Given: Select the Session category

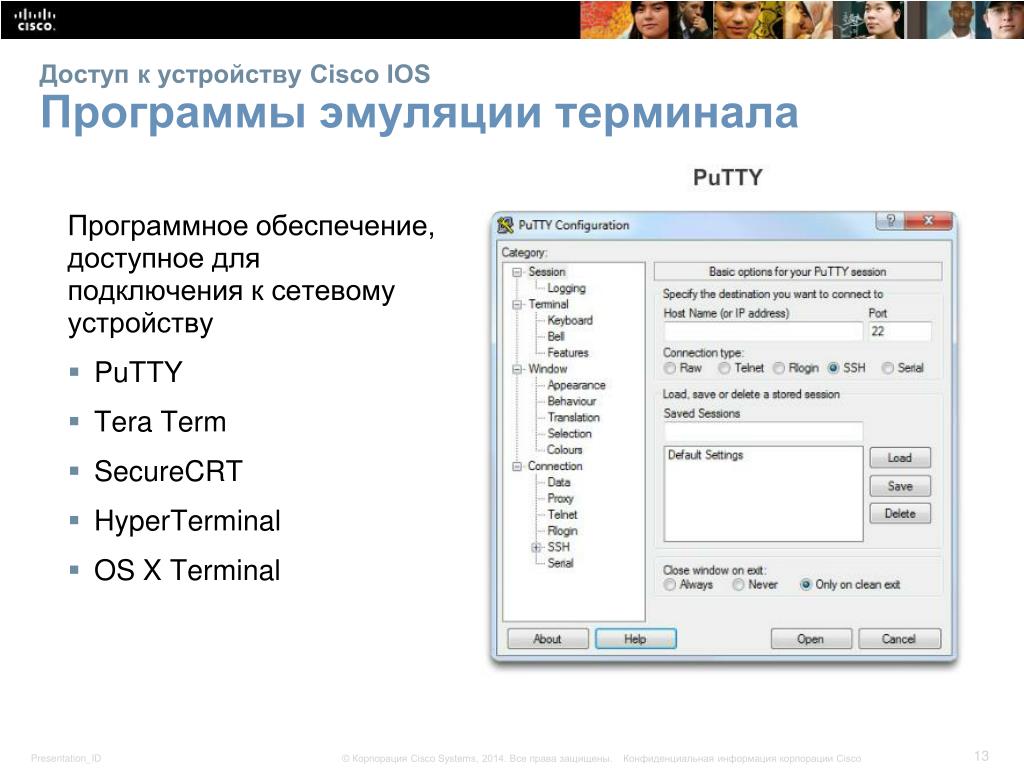Looking at the screenshot, I should click(547, 272).
